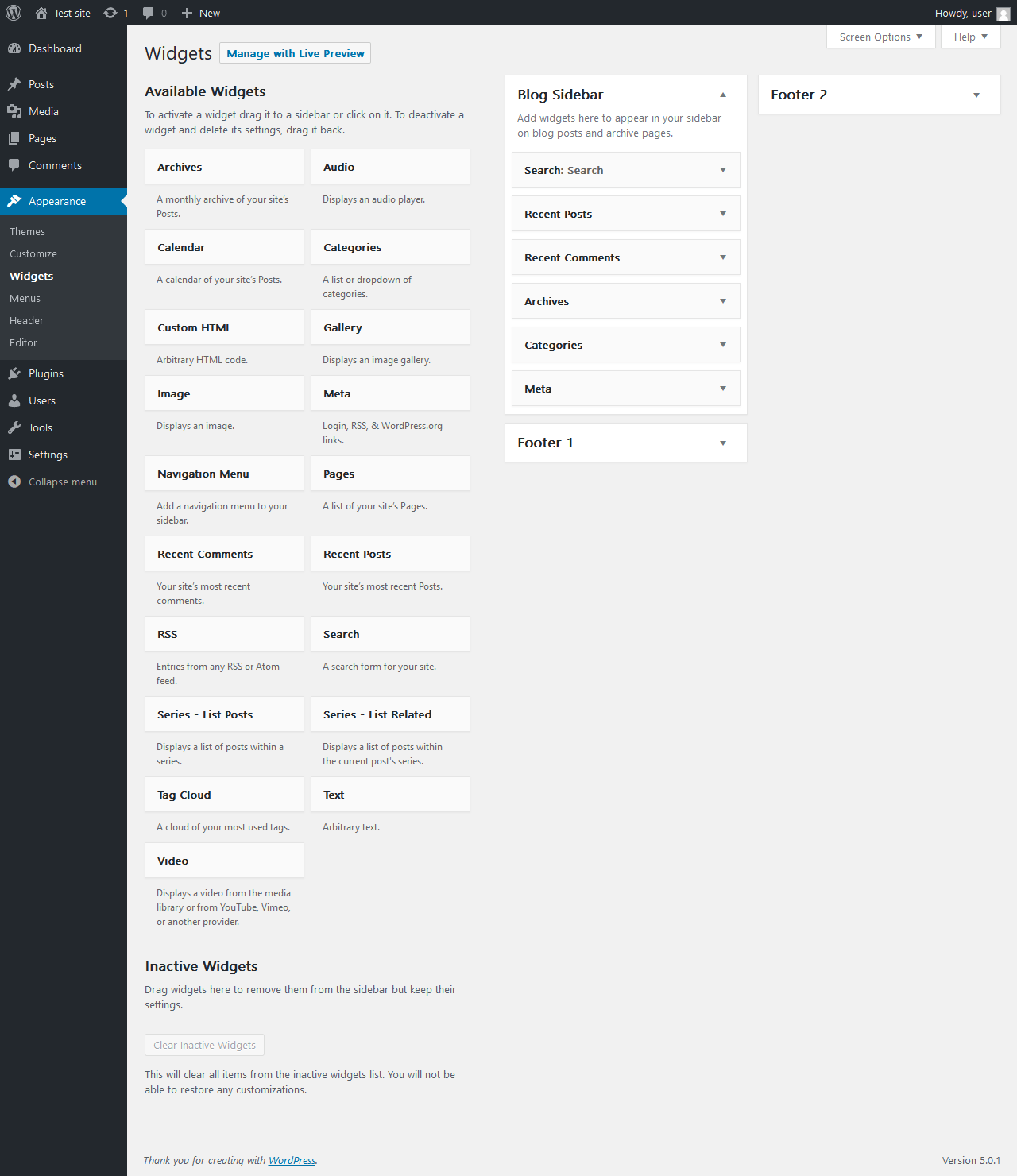
Task: Open Themes submenu item
Action: pyautogui.click(x=27, y=231)
